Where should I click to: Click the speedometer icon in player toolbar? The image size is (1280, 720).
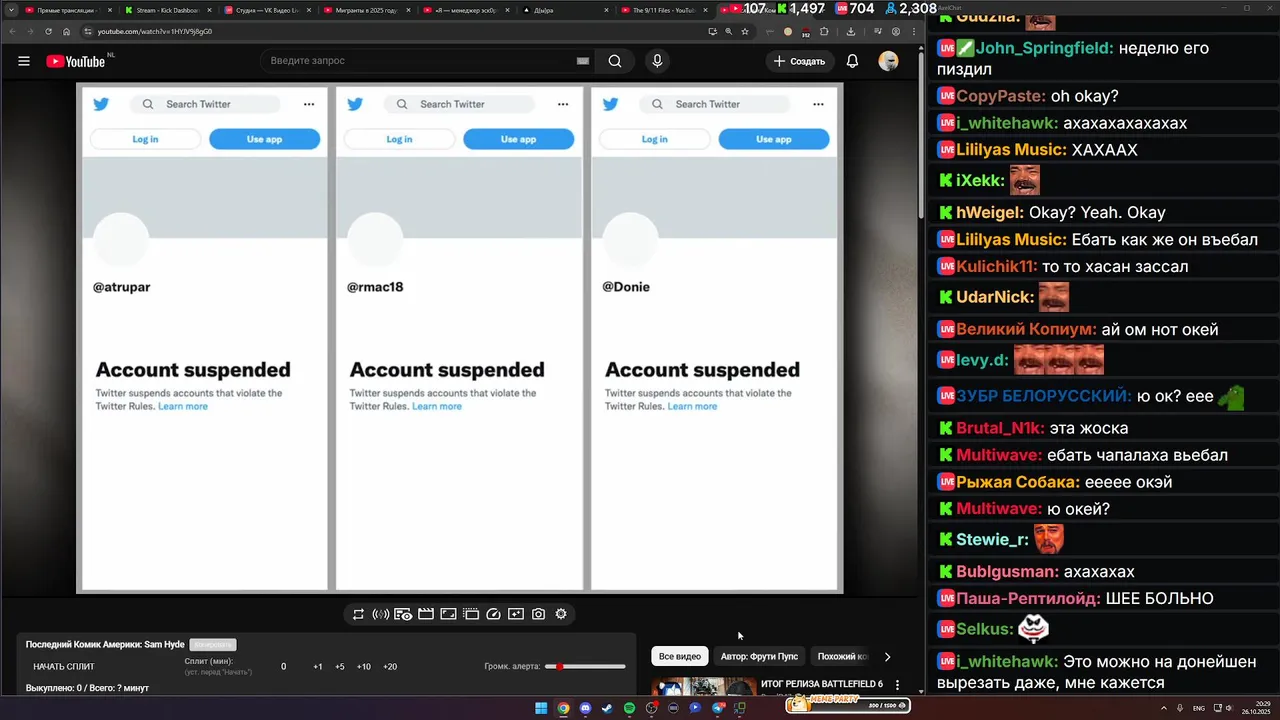click(493, 614)
